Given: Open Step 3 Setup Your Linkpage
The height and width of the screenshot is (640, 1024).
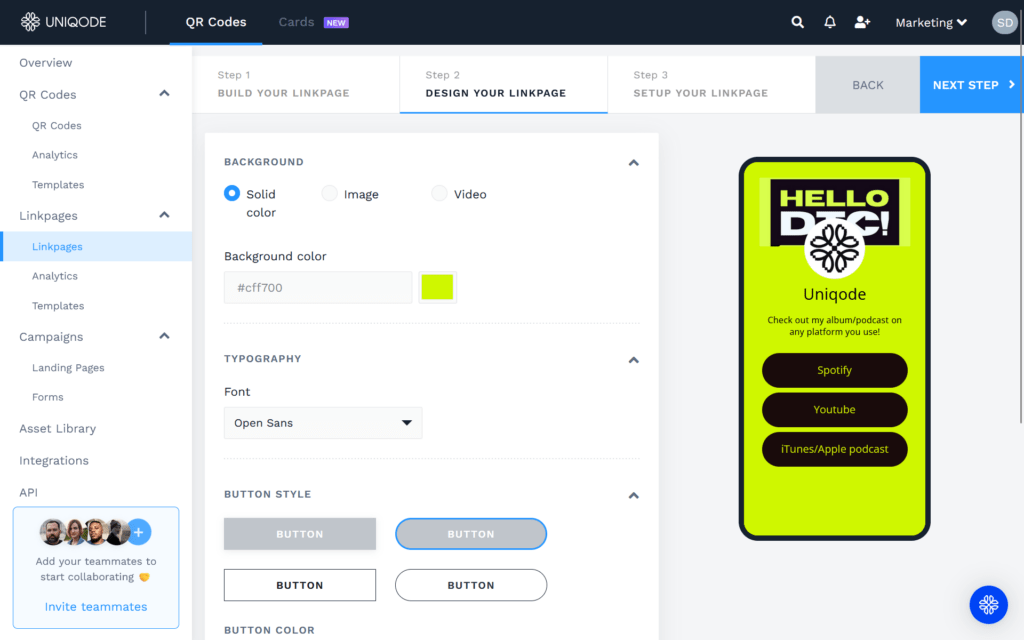Looking at the screenshot, I should (711, 84).
